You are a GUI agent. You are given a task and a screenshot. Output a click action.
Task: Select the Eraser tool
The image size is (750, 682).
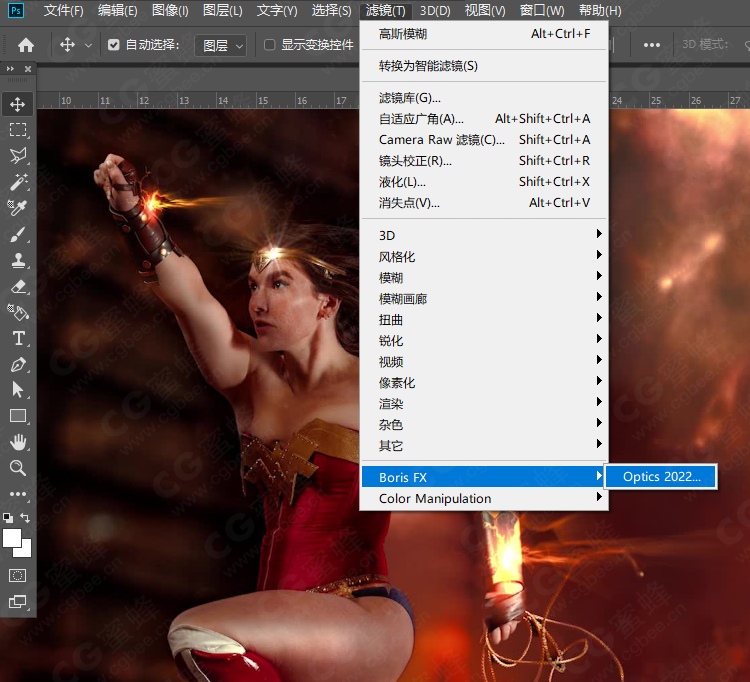(x=18, y=286)
